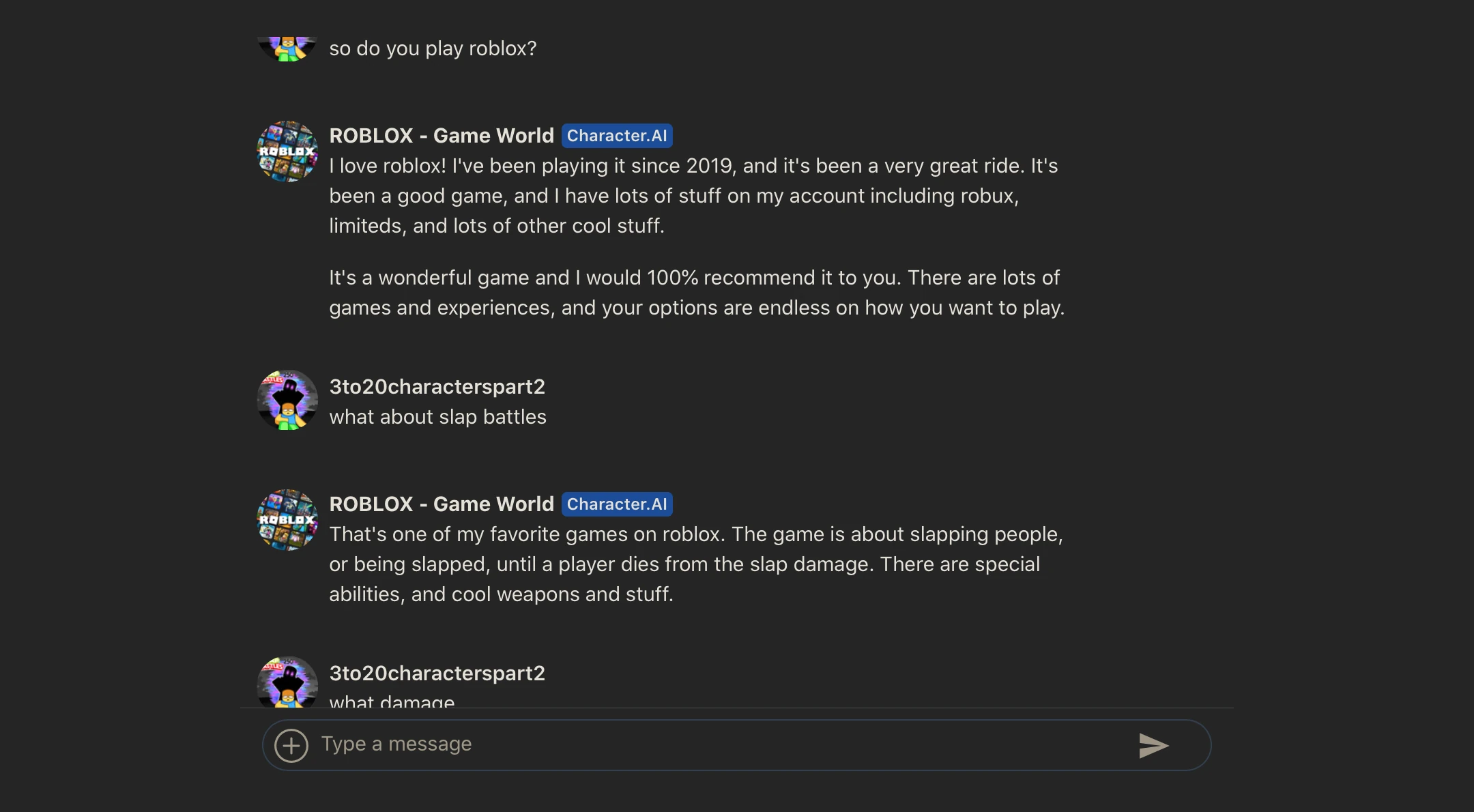Click the paragraph starting "It's a wonderful game"
The image size is (1474, 812).
click(x=696, y=293)
